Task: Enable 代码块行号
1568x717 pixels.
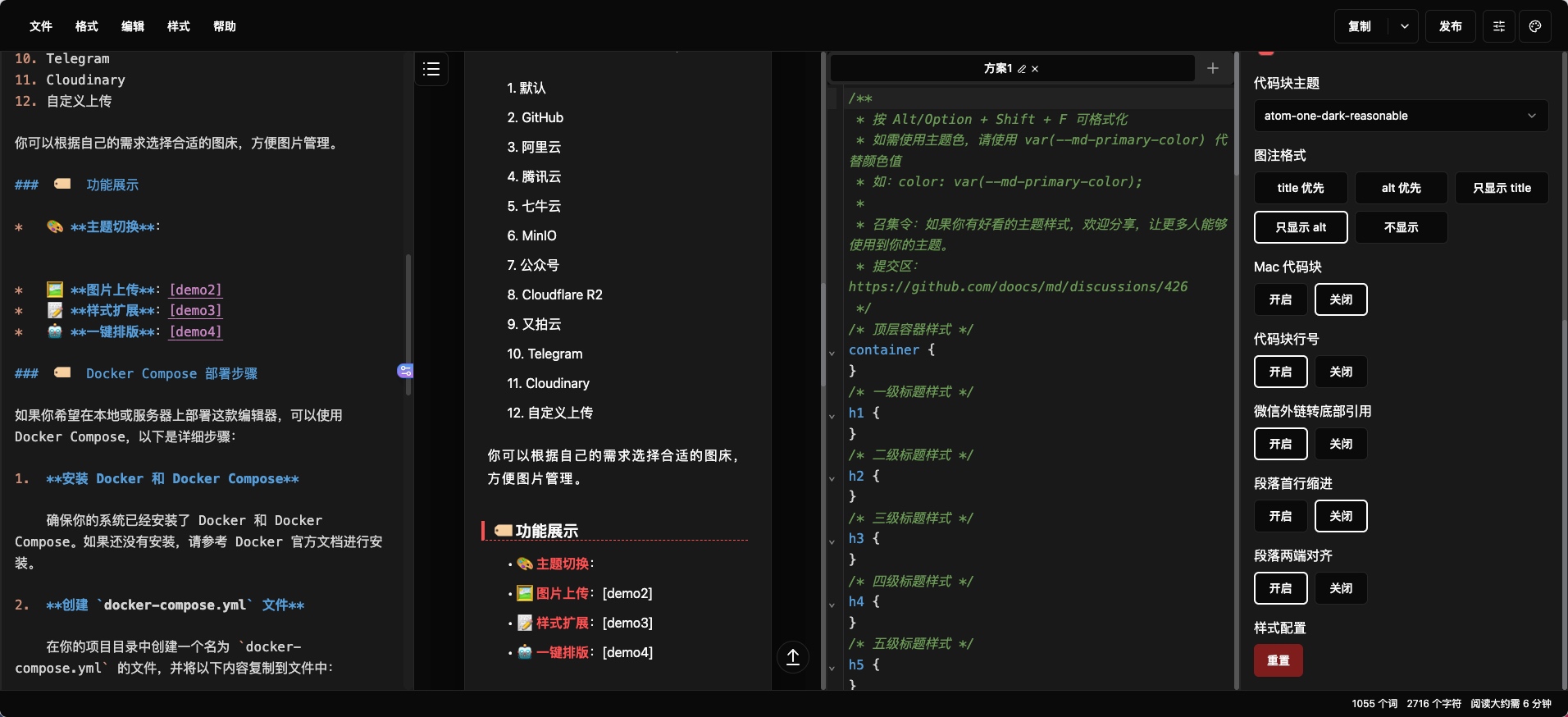Action: [1281, 372]
